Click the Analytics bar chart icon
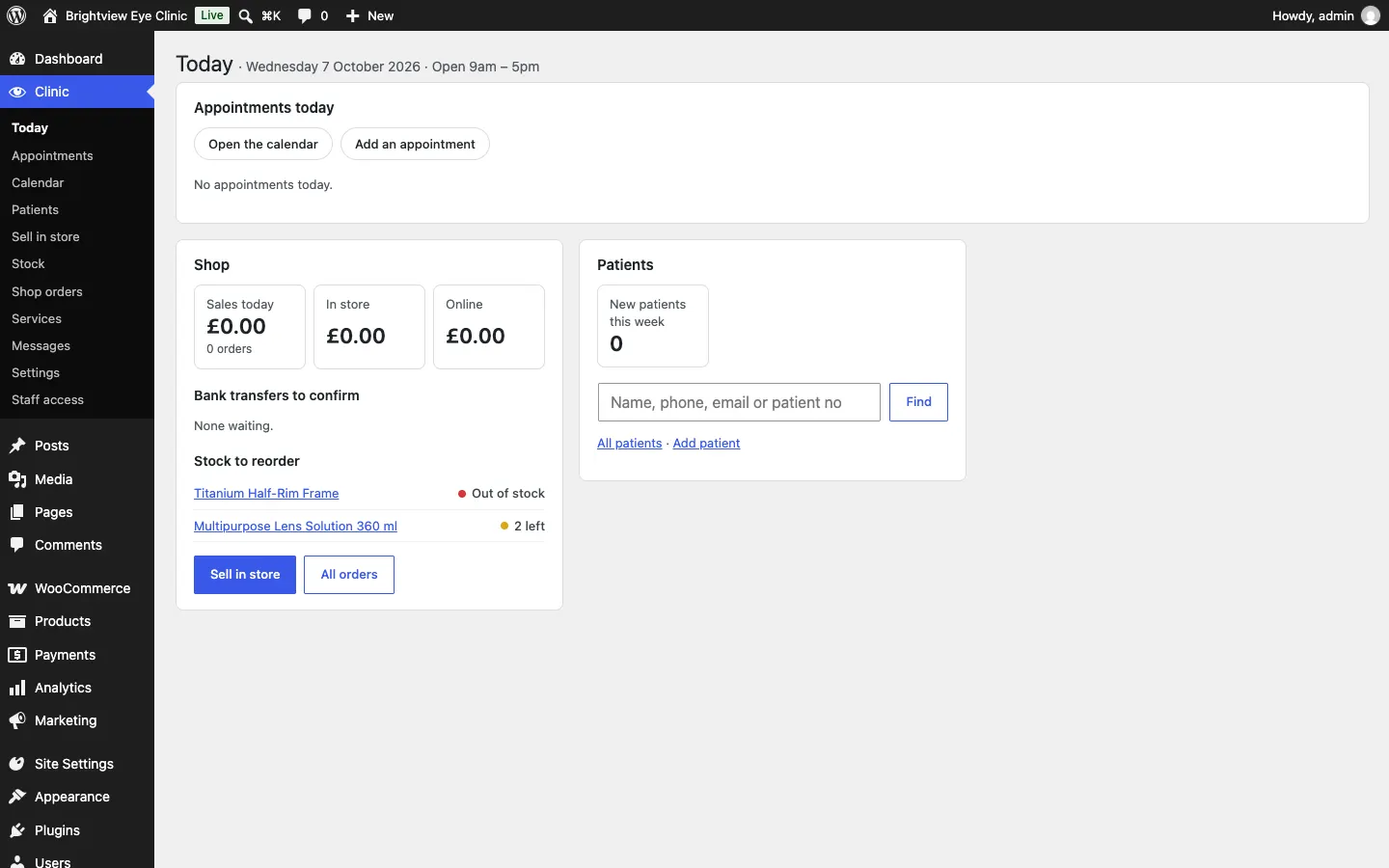The width and height of the screenshot is (1389, 868). pyautogui.click(x=17, y=688)
